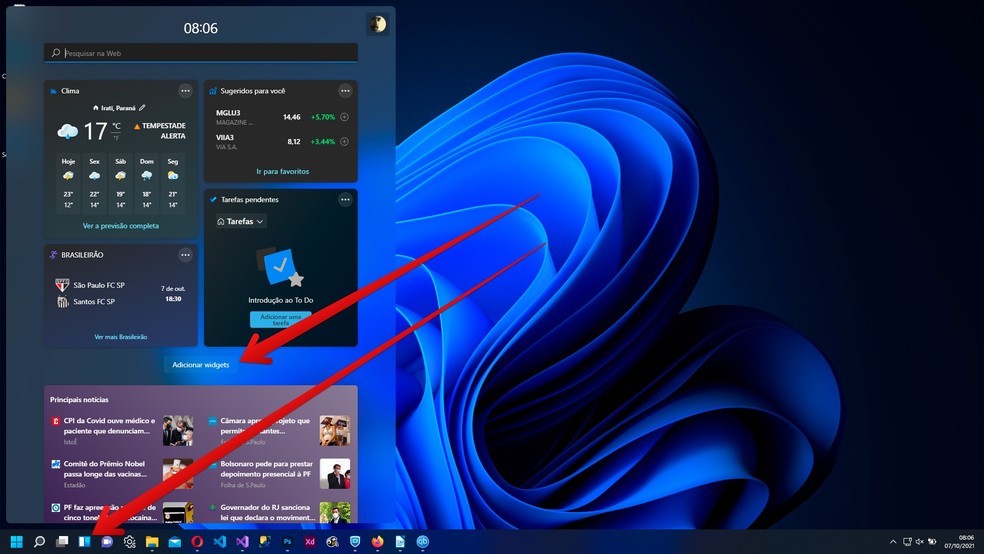This screenshot has height=554, width=984.
Task: Open Sugeridos para você more options
Action: [x=345, y=91]
